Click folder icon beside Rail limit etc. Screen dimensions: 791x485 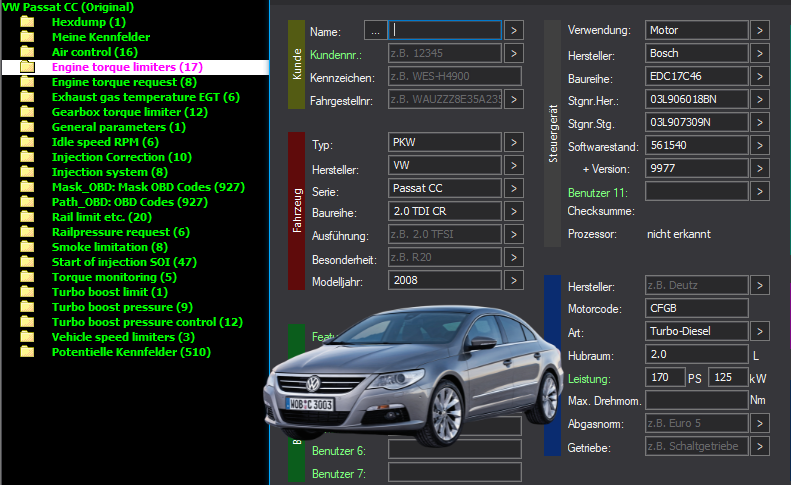(27, 217)
